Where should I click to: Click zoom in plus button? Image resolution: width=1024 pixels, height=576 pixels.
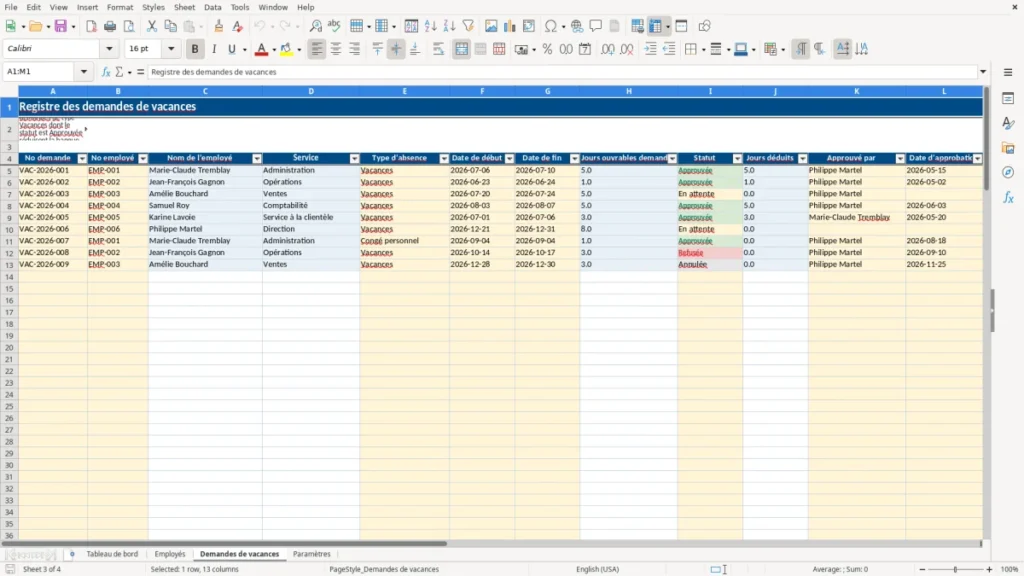[989, 569]
